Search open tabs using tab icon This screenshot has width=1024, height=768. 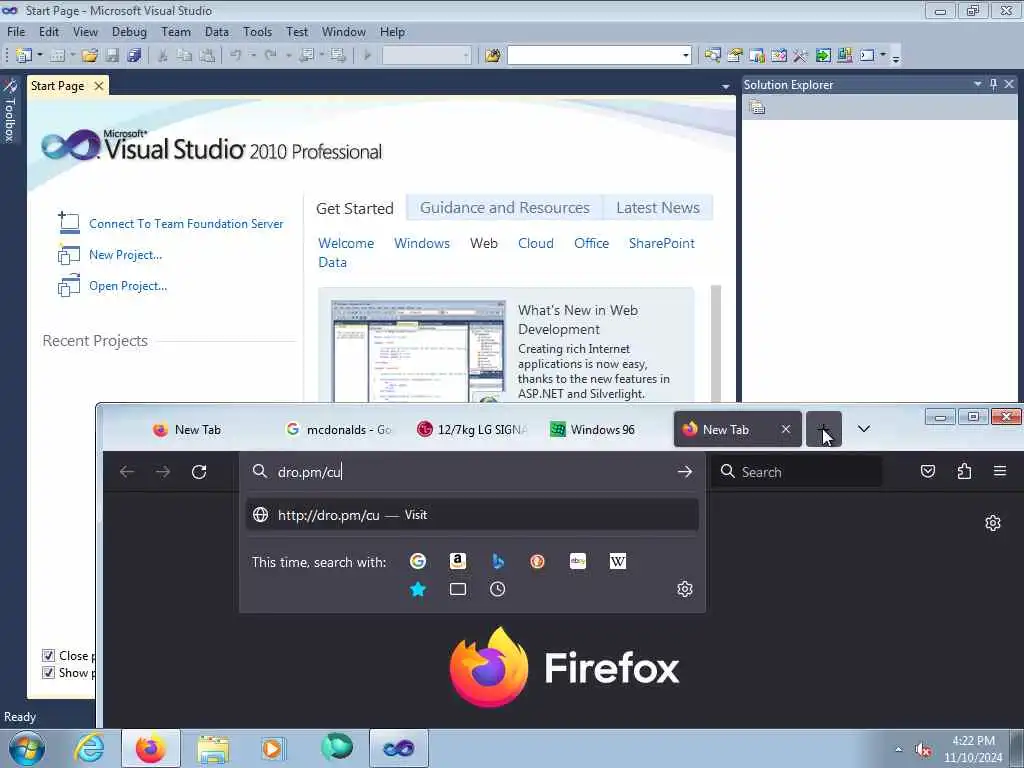[458, 589]
